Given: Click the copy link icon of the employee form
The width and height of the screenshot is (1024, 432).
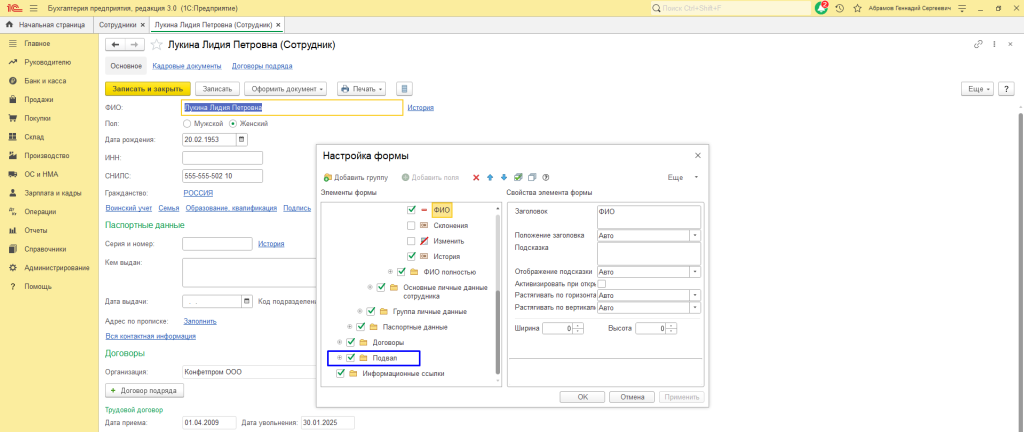Looking at the screenshot, I should click(x=978, y=45).
